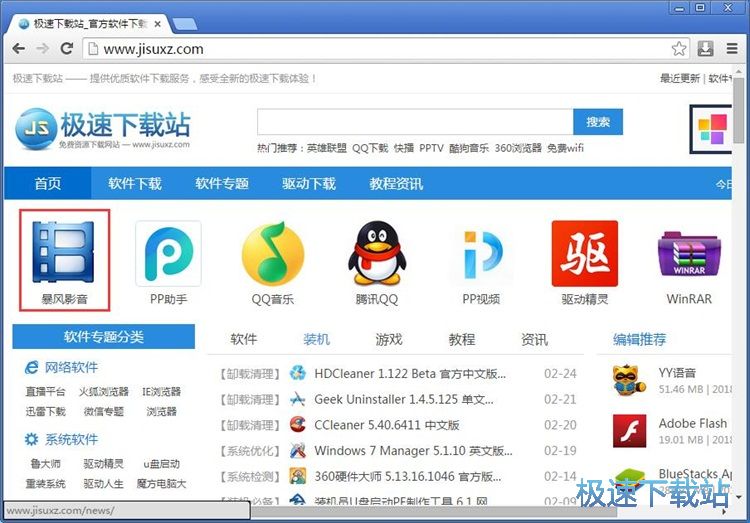The width and height of the screenshot is (750, 523).
Task: Open the 暴风影音 app icon
Action: pos(63,252)
